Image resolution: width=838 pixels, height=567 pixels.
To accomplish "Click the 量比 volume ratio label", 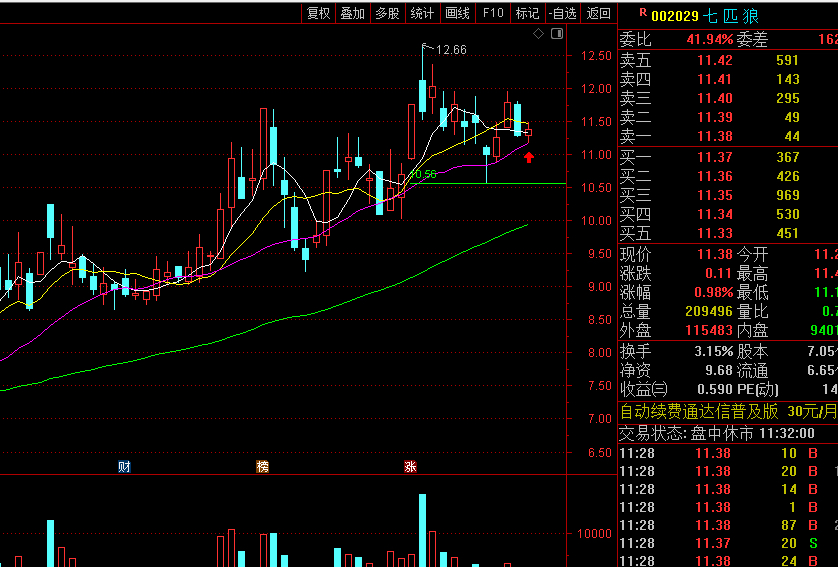I will [752, 312].
